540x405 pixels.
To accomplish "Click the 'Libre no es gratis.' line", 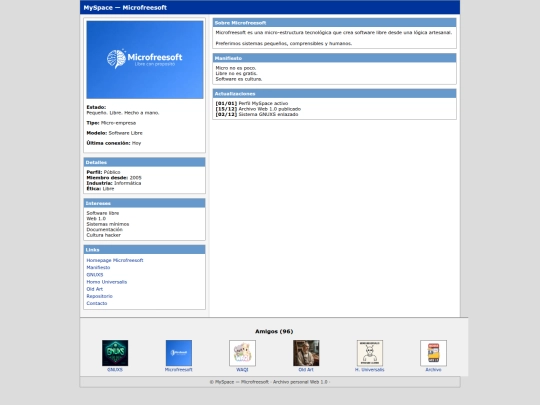I will click(237, 73).
